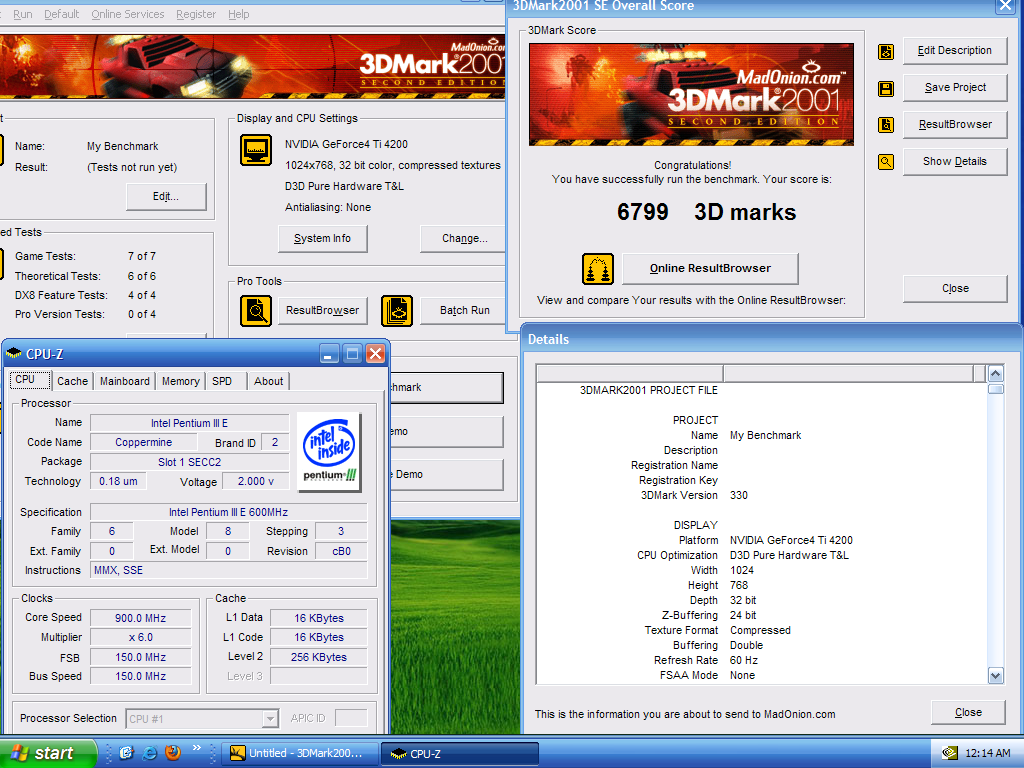Viewport: 1024px width, 768px height.
Task: Click the Batch Run button
Action: [464, 311]
